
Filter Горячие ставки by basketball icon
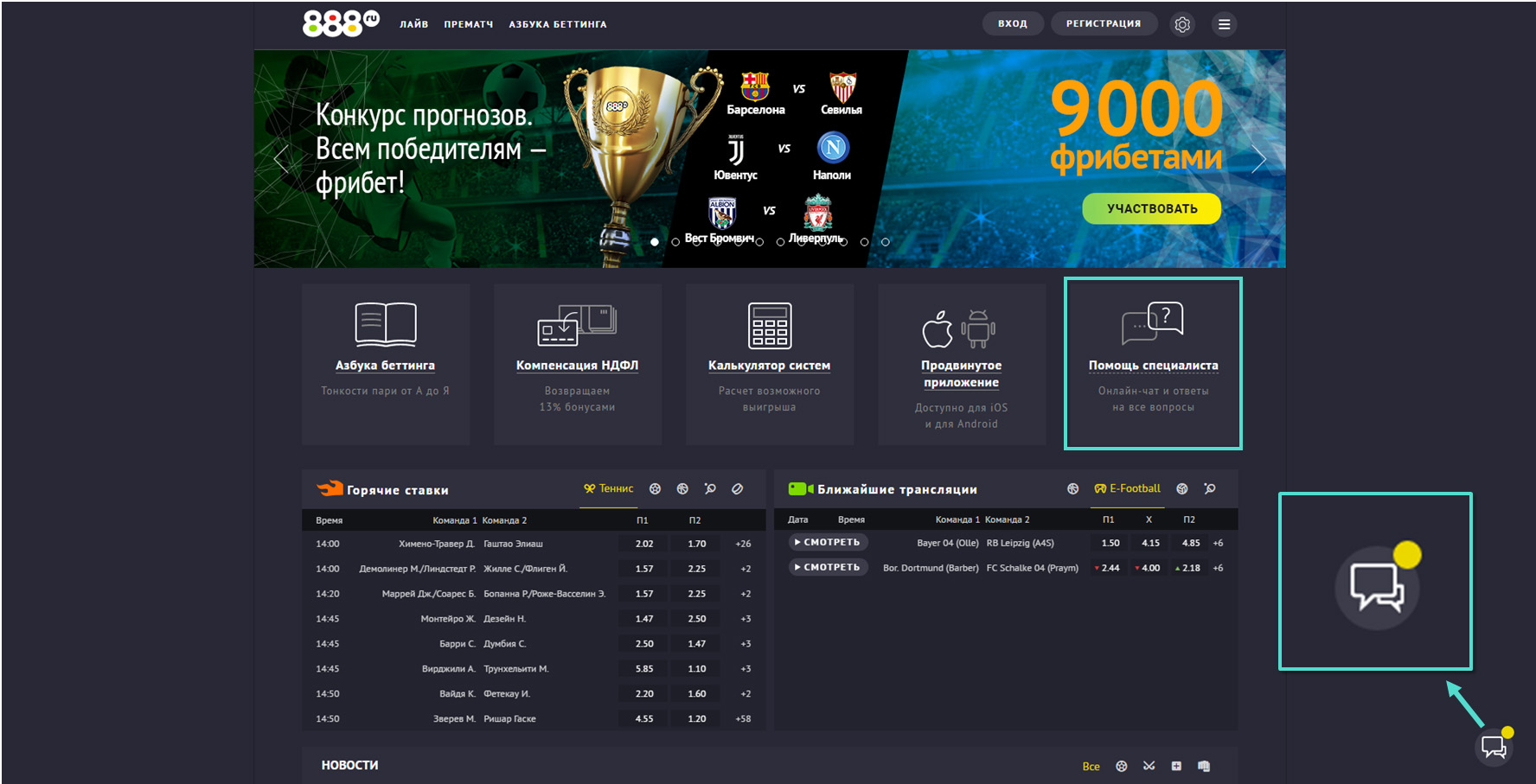pyautogui.click(x=682, y=489)
